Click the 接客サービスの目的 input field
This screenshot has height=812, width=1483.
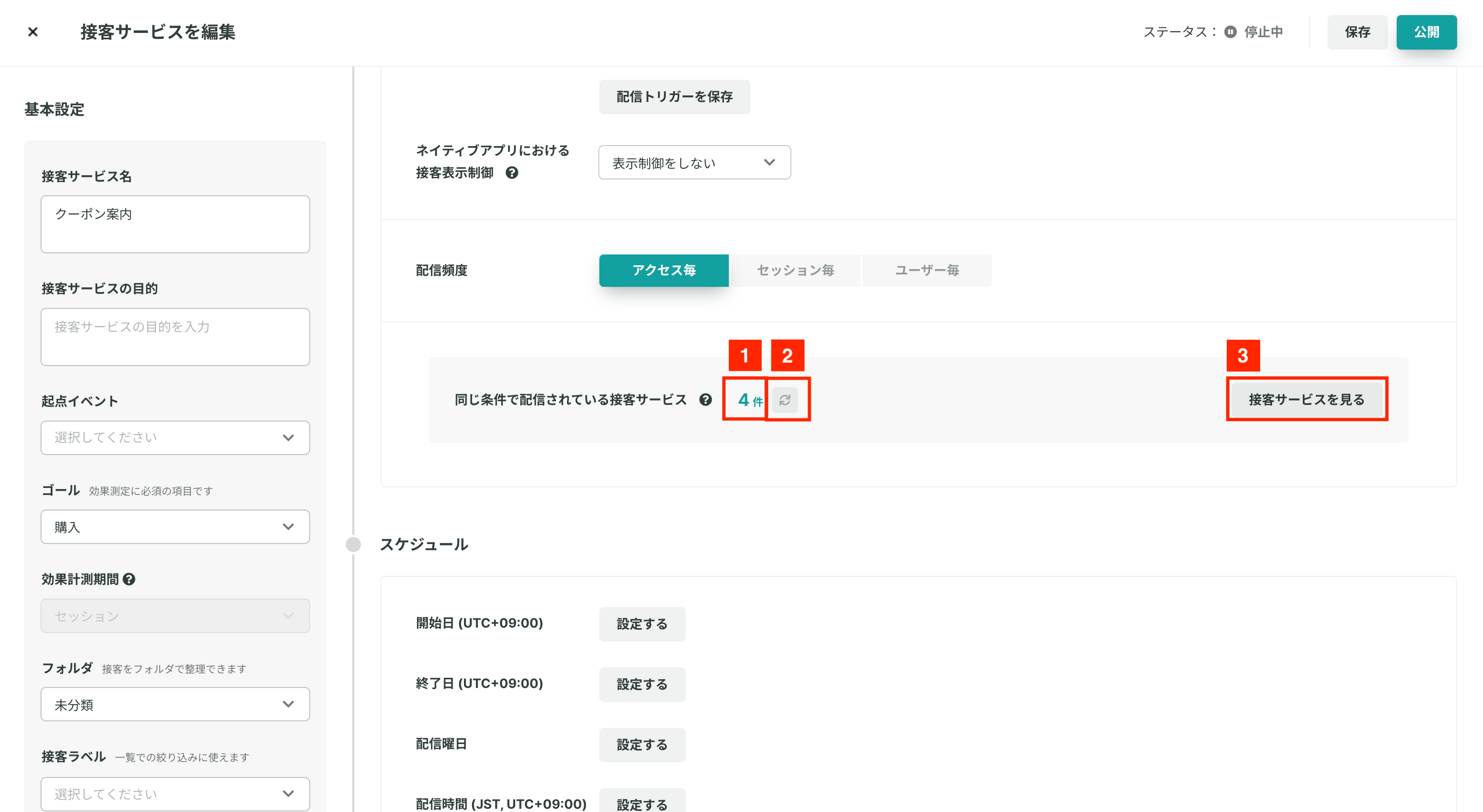click(175, 337)
